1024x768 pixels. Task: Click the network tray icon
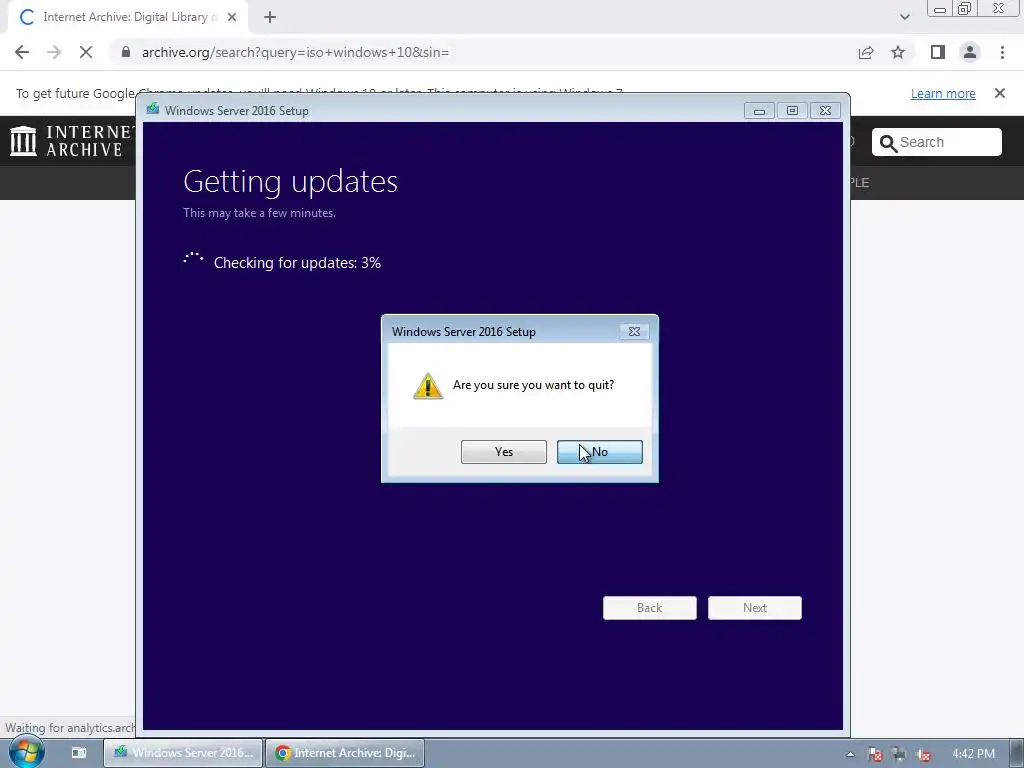(899, 754)
